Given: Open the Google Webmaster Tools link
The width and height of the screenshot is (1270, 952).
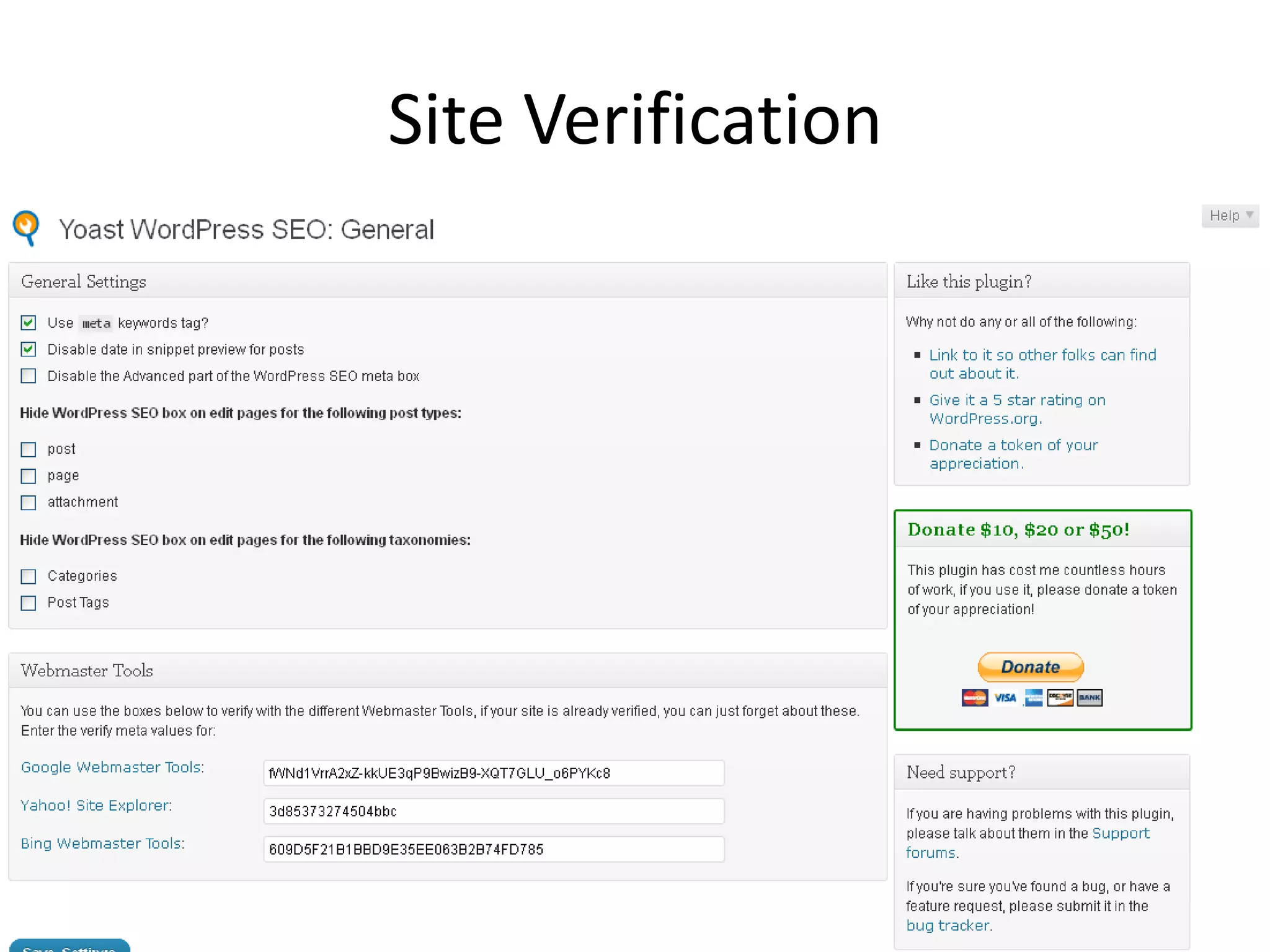Looking at the screenshot, I should 112,767.
